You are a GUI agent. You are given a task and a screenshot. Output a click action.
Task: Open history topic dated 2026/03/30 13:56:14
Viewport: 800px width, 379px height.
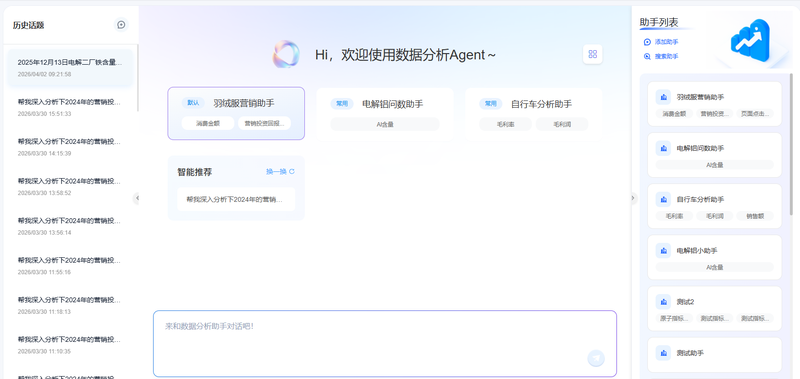tap(70, 226)
